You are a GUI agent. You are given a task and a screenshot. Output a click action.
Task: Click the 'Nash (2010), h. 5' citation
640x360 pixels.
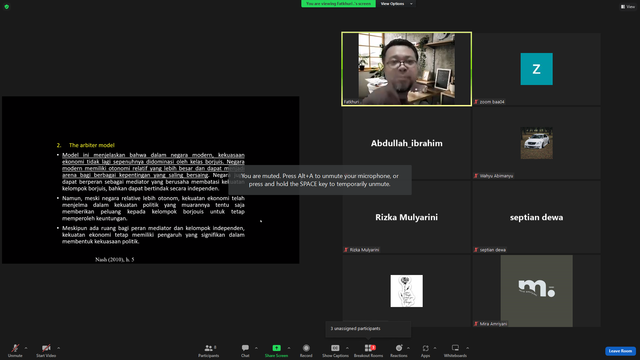pos(115,260)
